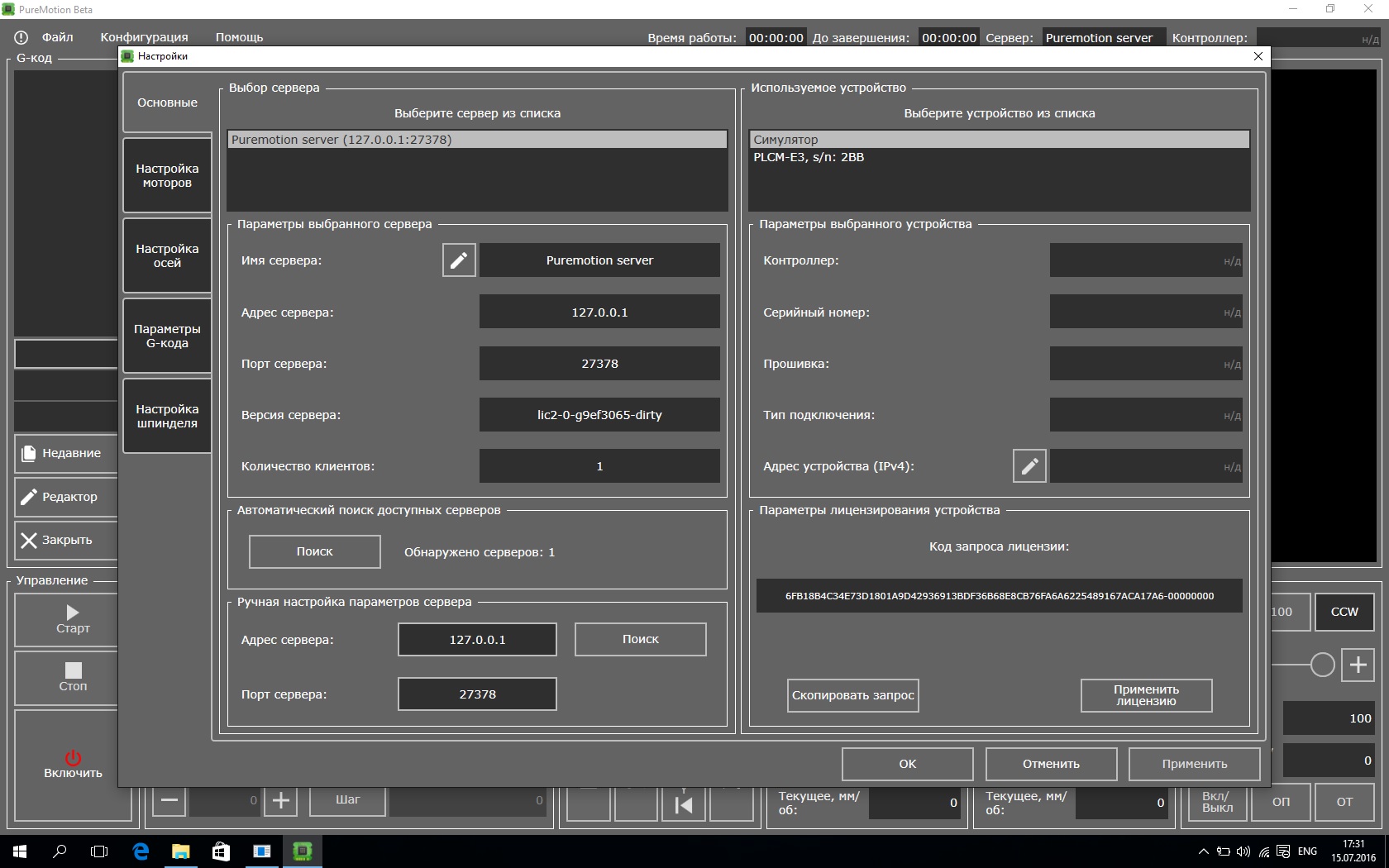Select Симулятор in the device list
This screenshot has width=1389, height=868.
[x=1000, y=140]
